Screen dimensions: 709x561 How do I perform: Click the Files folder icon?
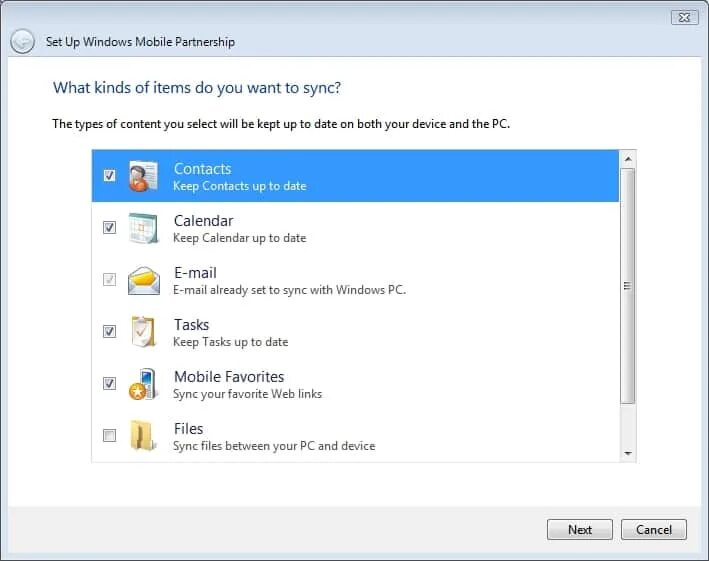coord(143,436)
